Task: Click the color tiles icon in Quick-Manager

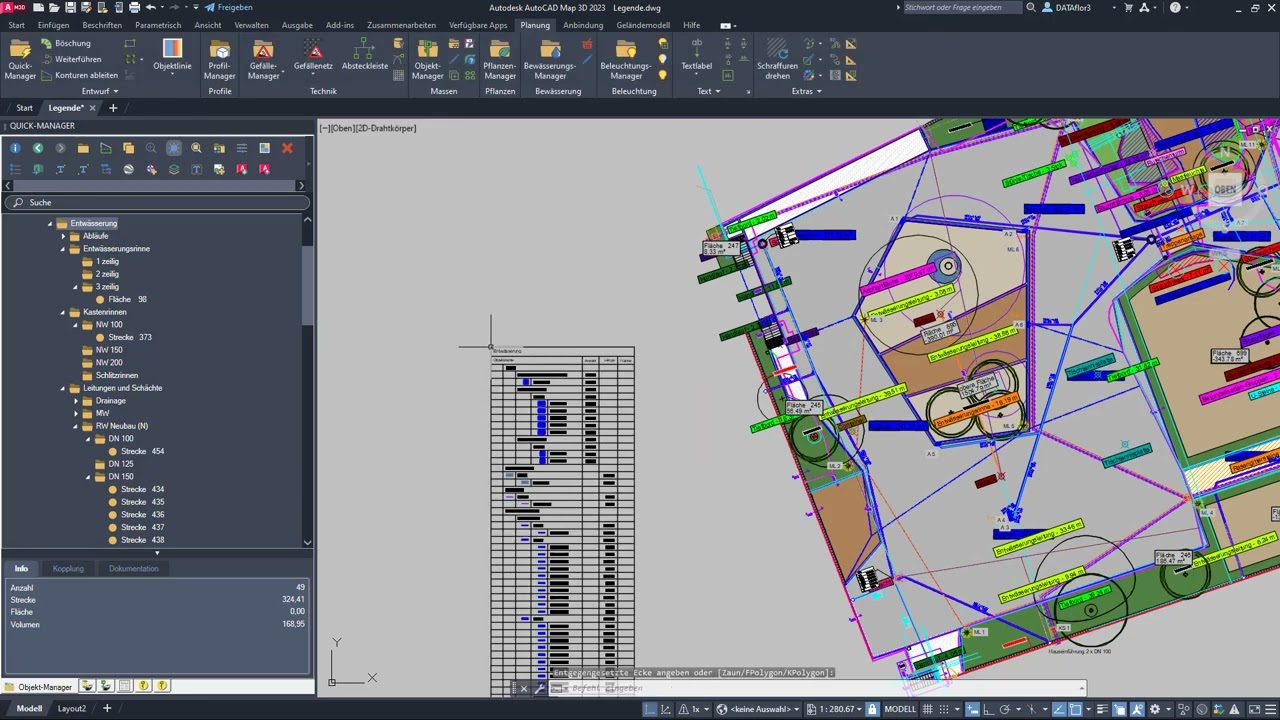Action: pyautogui.click(x=264, y=148)
